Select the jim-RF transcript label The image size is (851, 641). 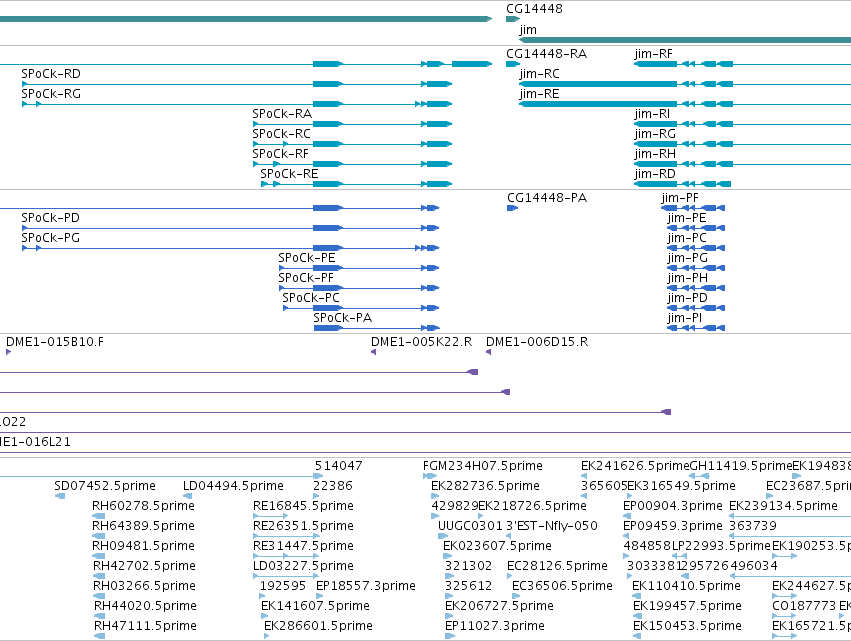click(x=653, y=54)
